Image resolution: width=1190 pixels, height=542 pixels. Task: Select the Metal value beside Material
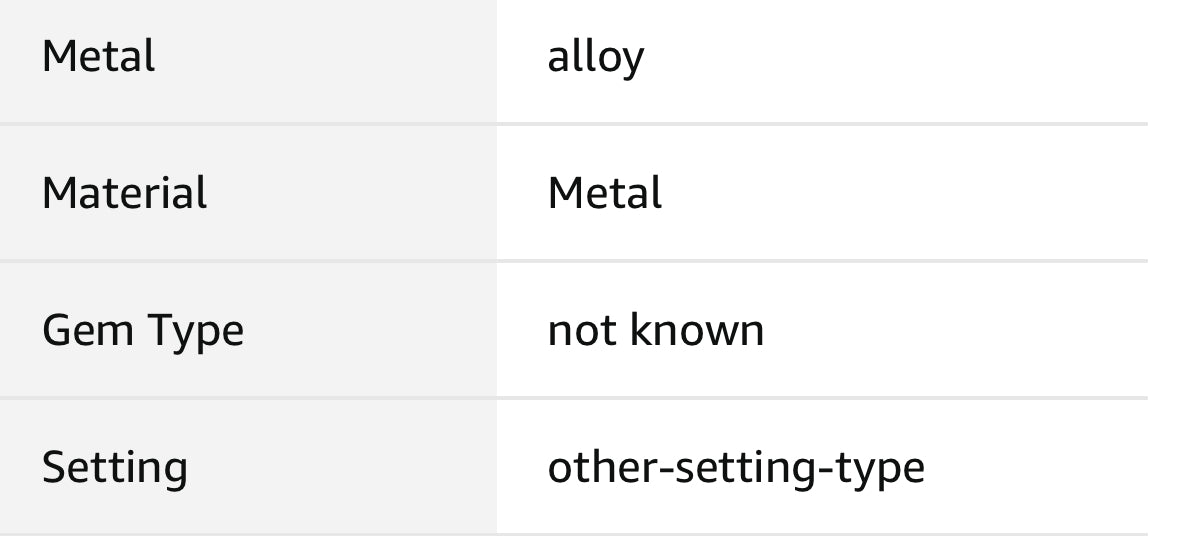tap(604, 193)
